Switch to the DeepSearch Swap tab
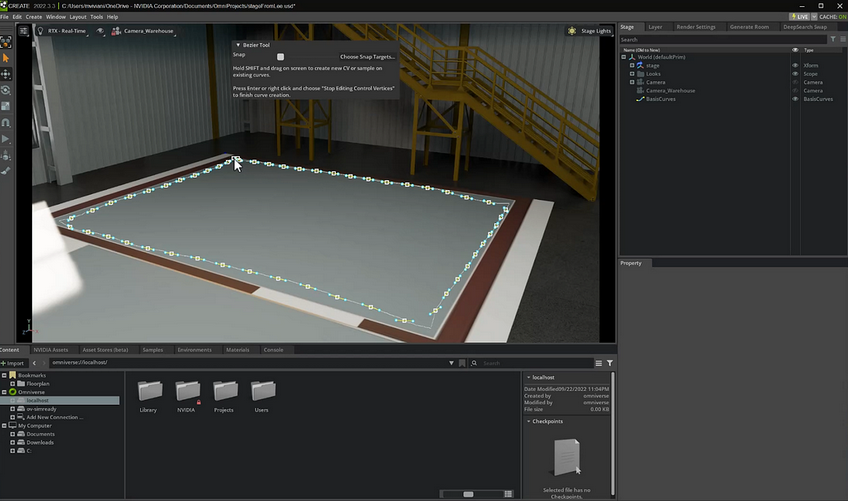 (805, 27)
